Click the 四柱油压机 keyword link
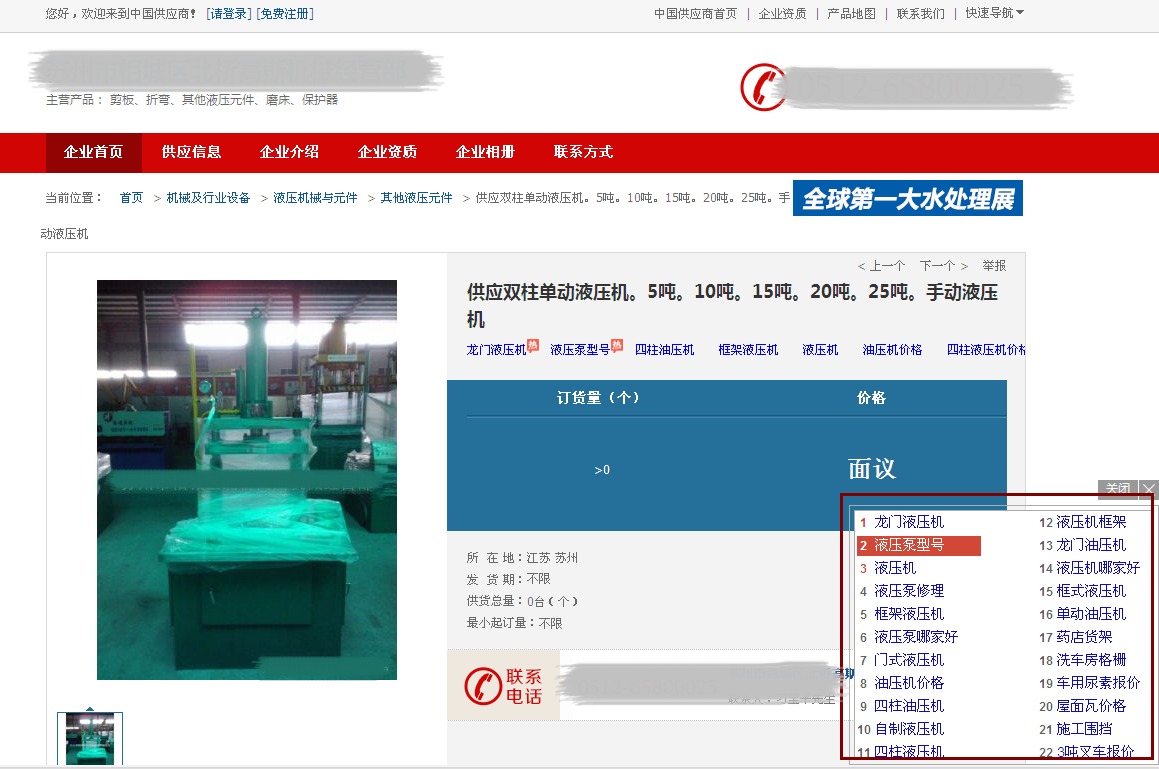1159x769 pixels. (x=666, y=349)
